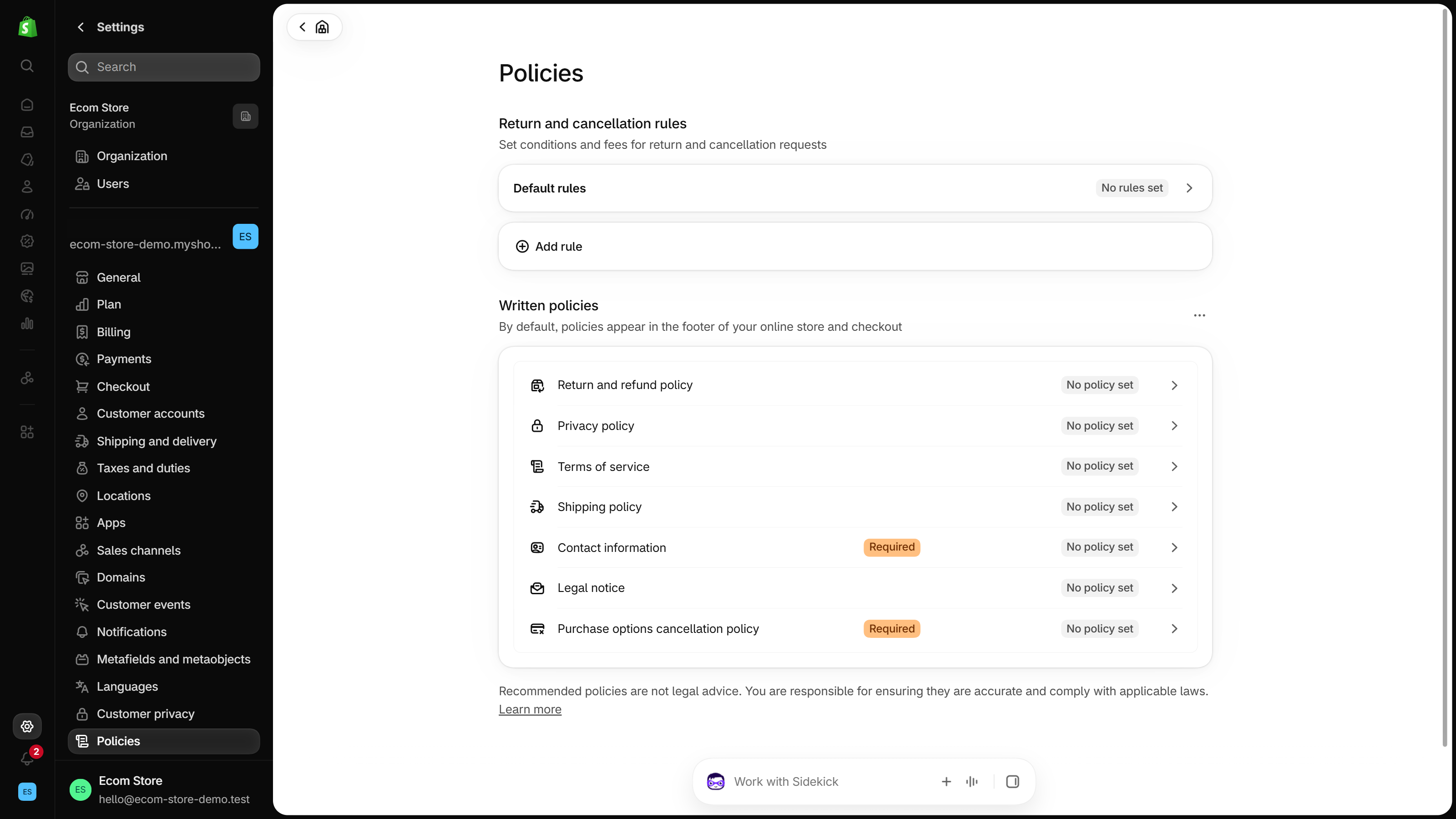Open the Written policies more options menu
1456x819 pixels.
coord(1199,315)
